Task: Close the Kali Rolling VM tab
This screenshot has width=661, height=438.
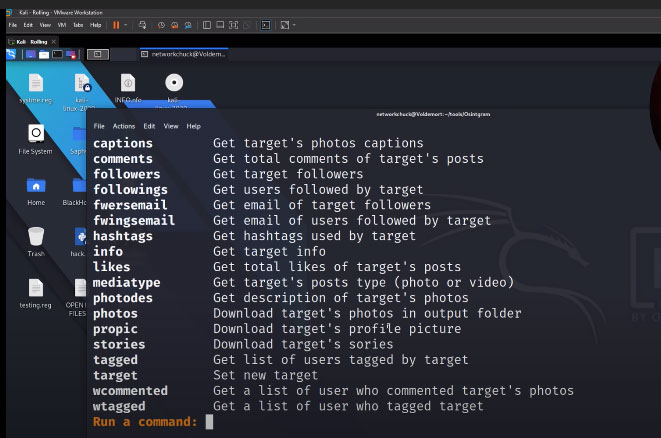Action: pyautogui.click(x=54, y=42)
